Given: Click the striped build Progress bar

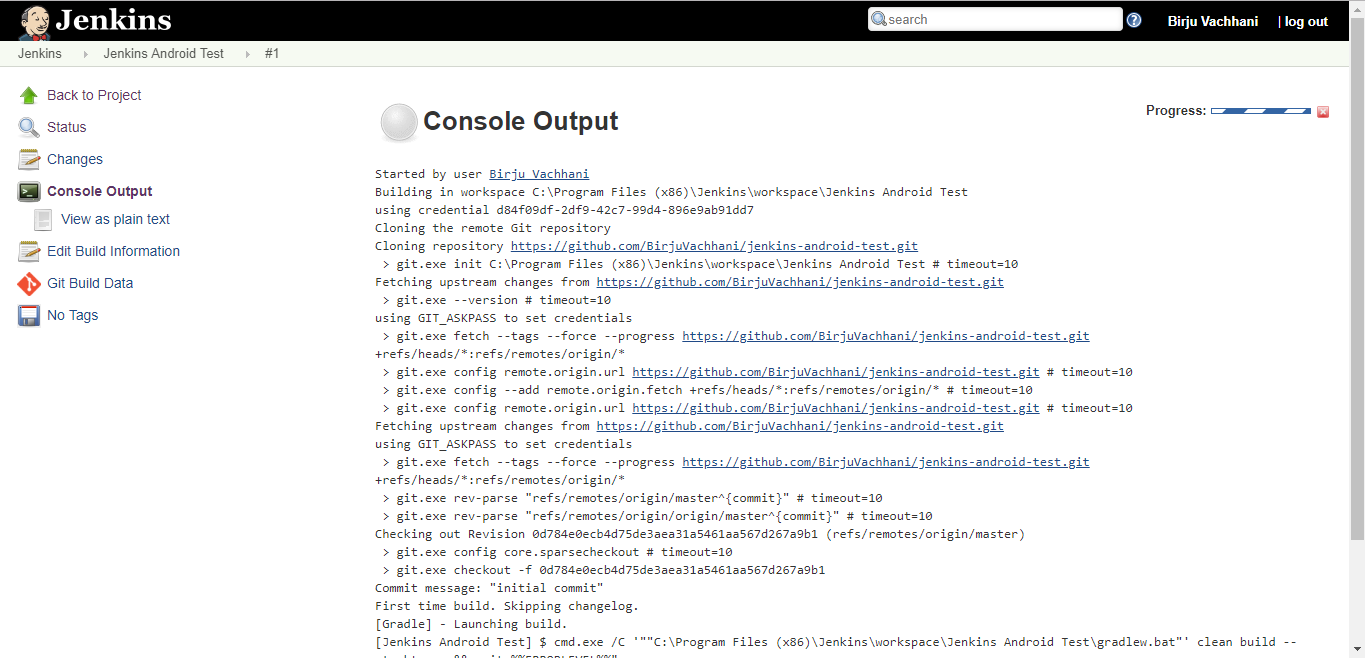Looking at the screenshot, I should pos(1259,112).
